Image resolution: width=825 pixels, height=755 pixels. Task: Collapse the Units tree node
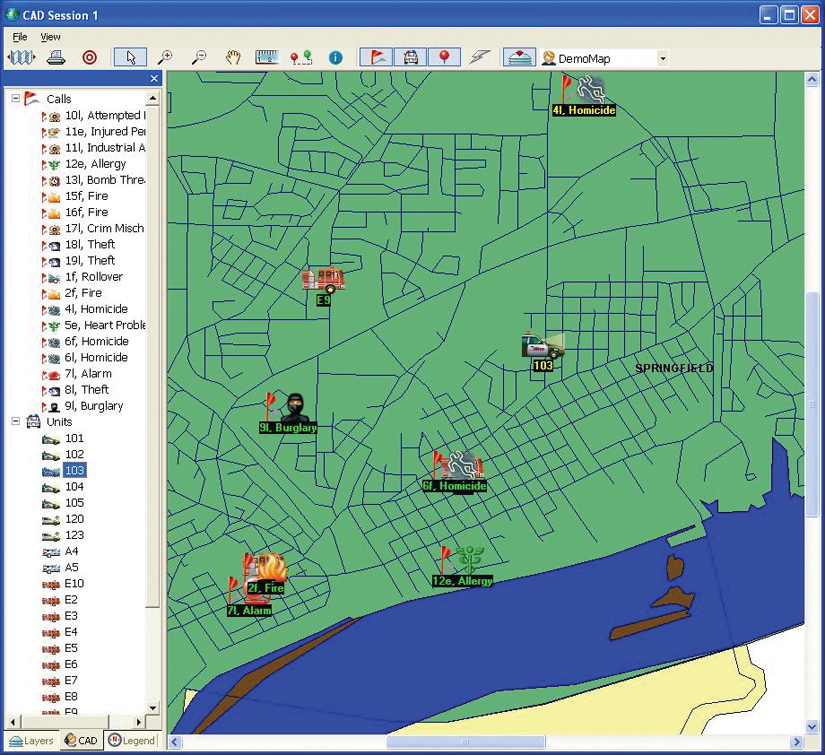pos(16,422)
